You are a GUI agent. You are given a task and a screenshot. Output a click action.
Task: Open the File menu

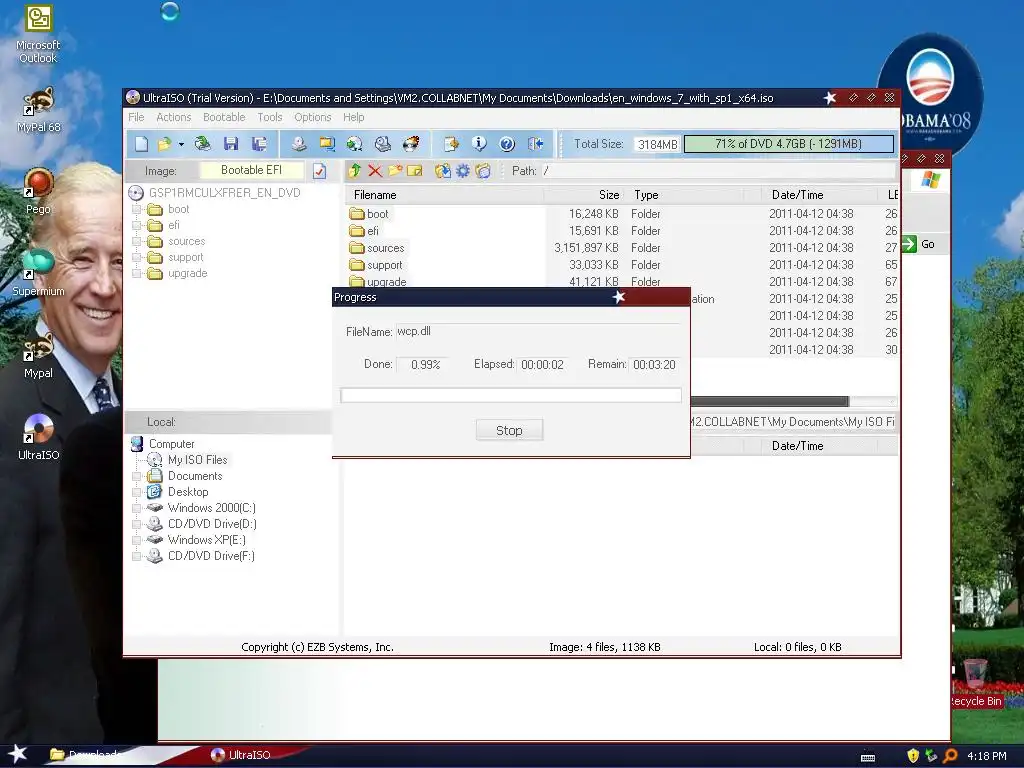point(136,117)
